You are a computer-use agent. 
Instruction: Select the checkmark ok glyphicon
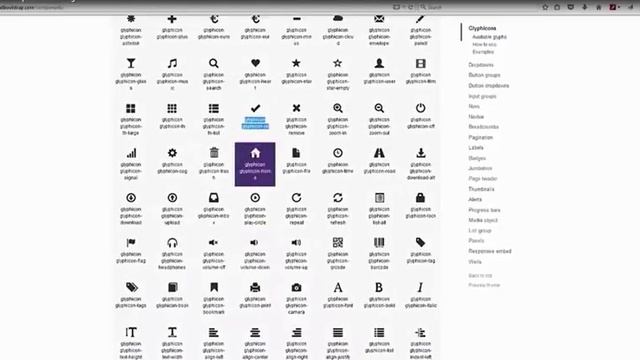pyautogui.click(x=255, y=108)
